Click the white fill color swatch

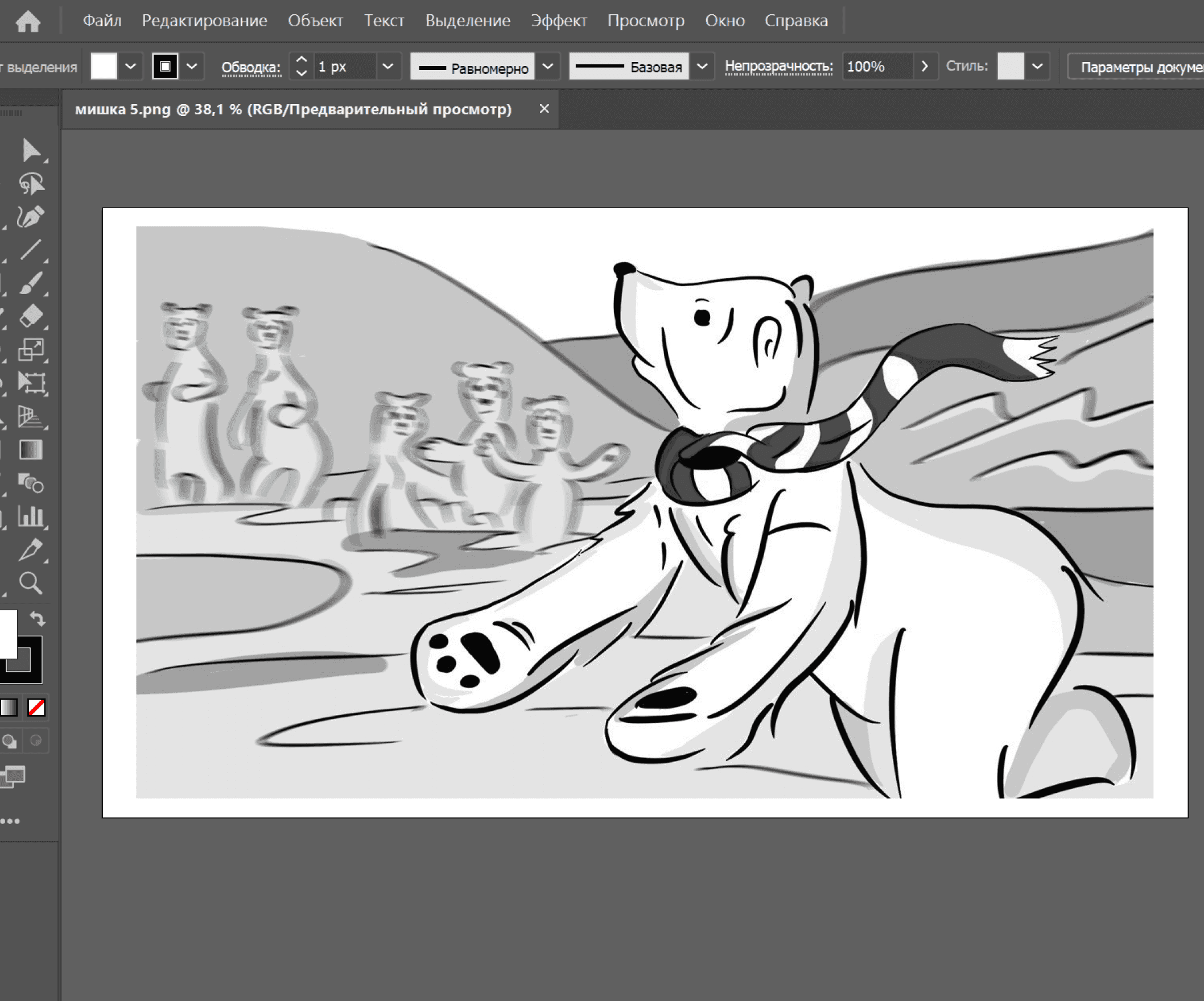coord(104,67)
